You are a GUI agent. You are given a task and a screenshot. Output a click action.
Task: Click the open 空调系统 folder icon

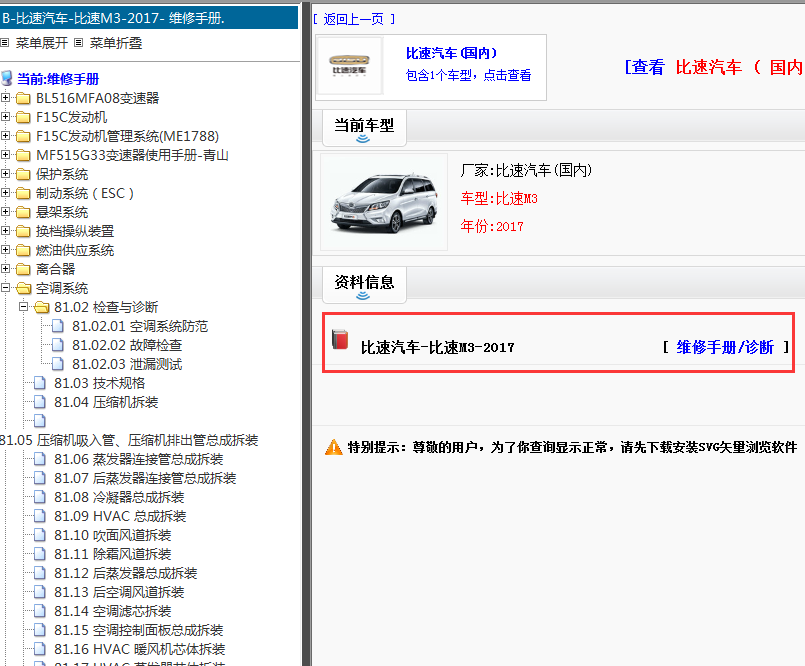coord(23,288)
